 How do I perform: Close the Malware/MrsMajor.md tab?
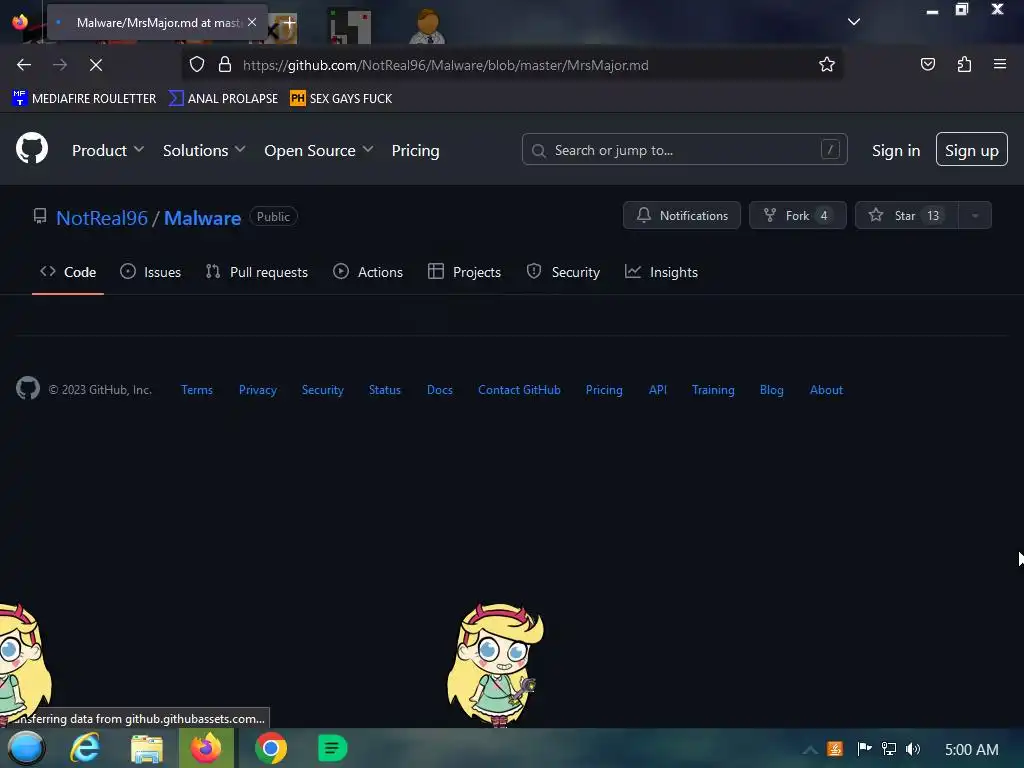(252, 22)
